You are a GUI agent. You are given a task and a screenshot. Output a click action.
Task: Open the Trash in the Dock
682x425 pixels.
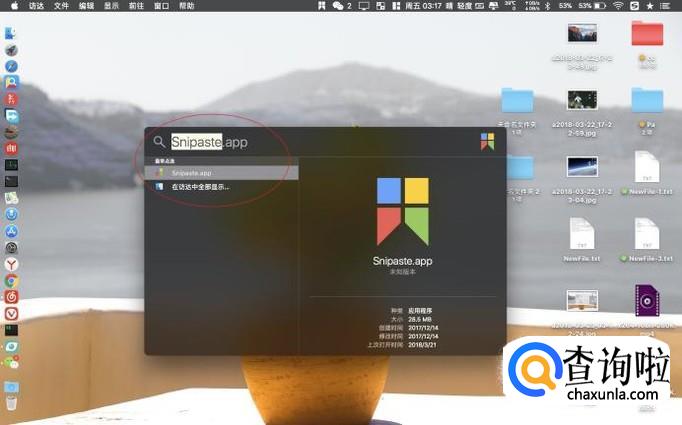click(11, 402)
